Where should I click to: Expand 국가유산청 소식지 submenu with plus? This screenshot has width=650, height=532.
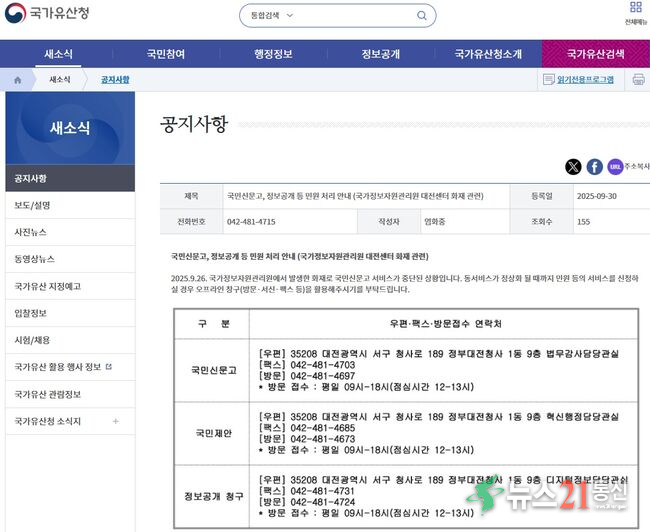pos(115,421)
